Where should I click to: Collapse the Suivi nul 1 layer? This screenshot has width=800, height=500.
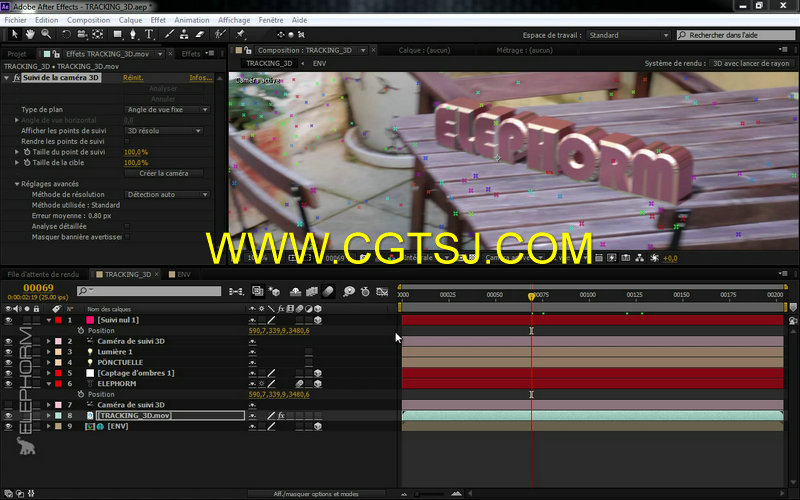pos(49,320)
